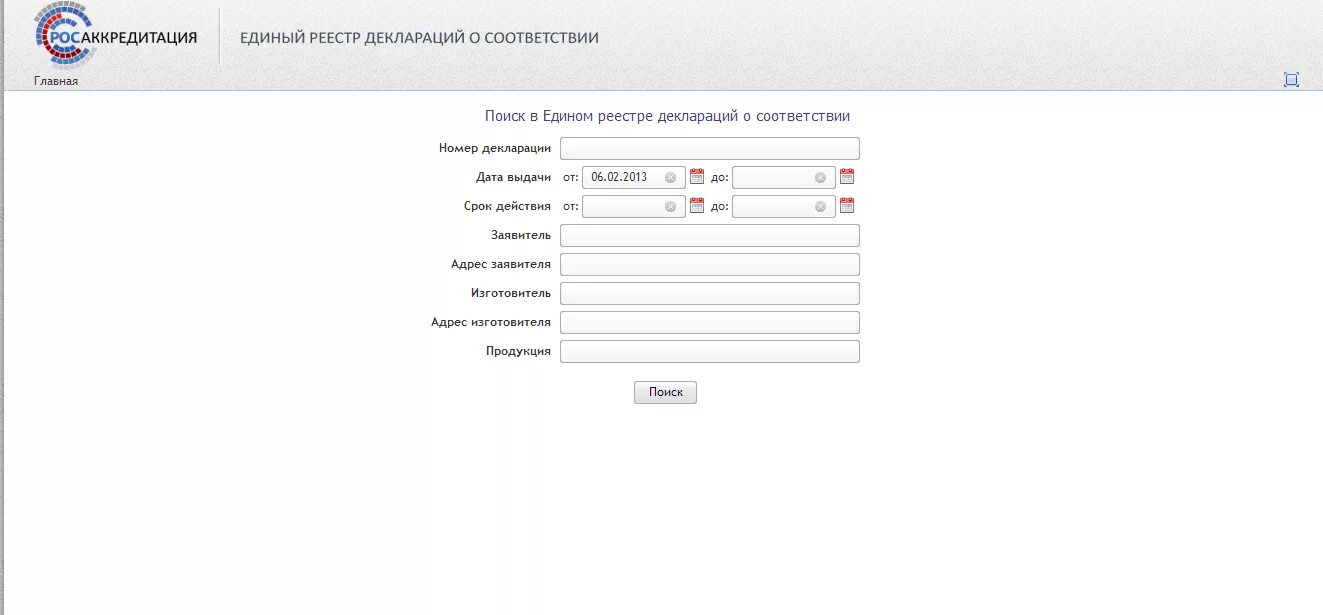Click the 'Продукция' label
This screenshot has width=1323, height=615.
point(519,351)
